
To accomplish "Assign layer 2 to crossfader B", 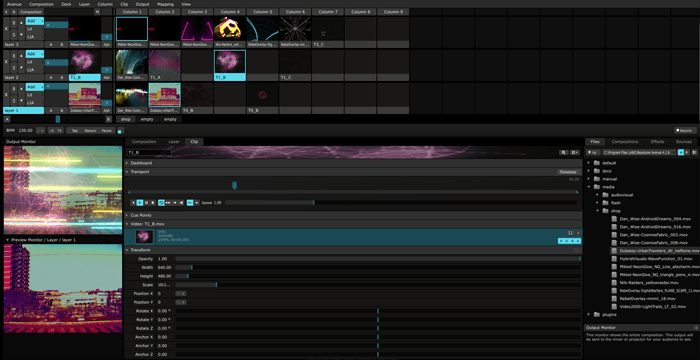I will tap(62, 77).
